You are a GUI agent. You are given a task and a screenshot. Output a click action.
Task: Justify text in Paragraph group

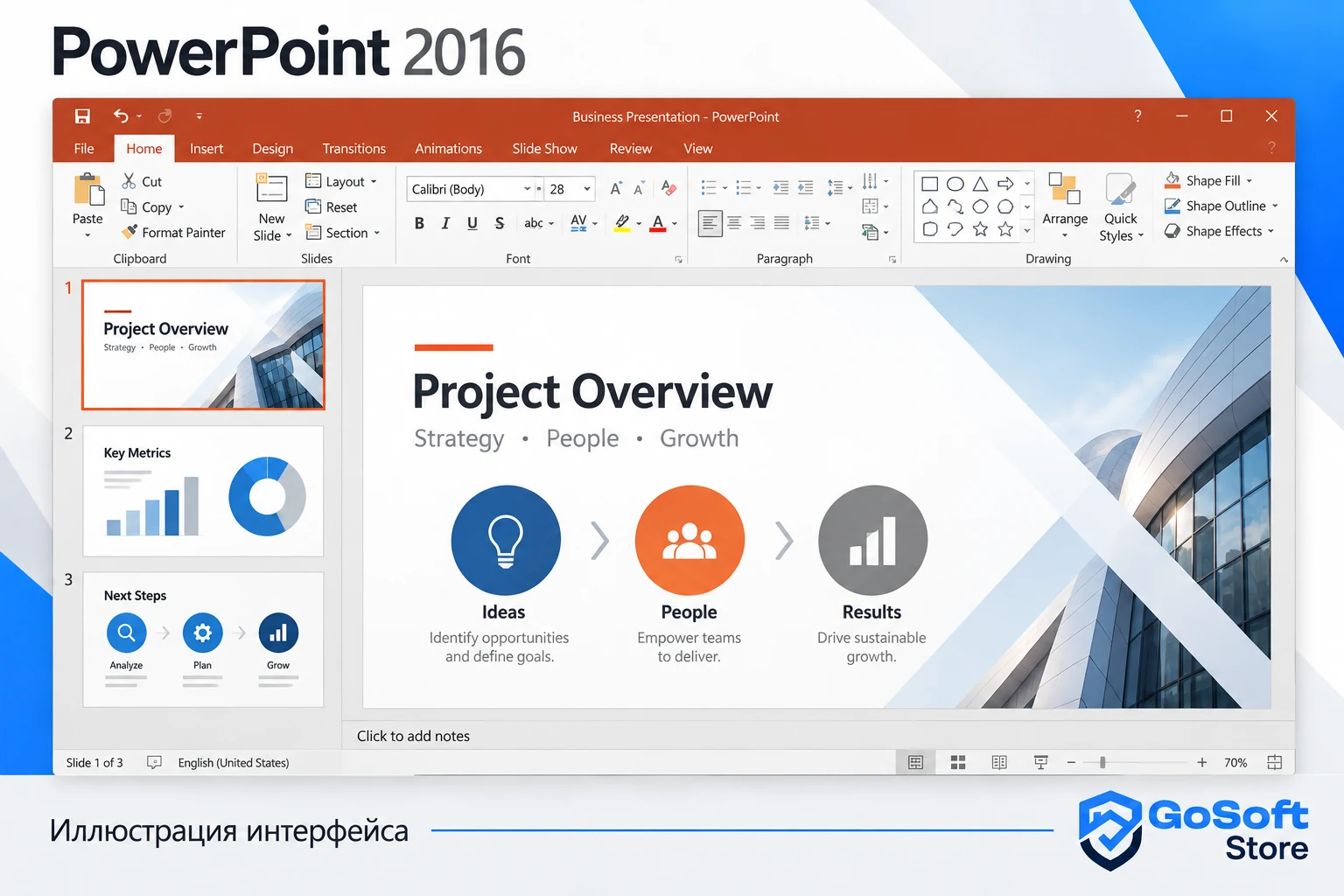(781, 223)
